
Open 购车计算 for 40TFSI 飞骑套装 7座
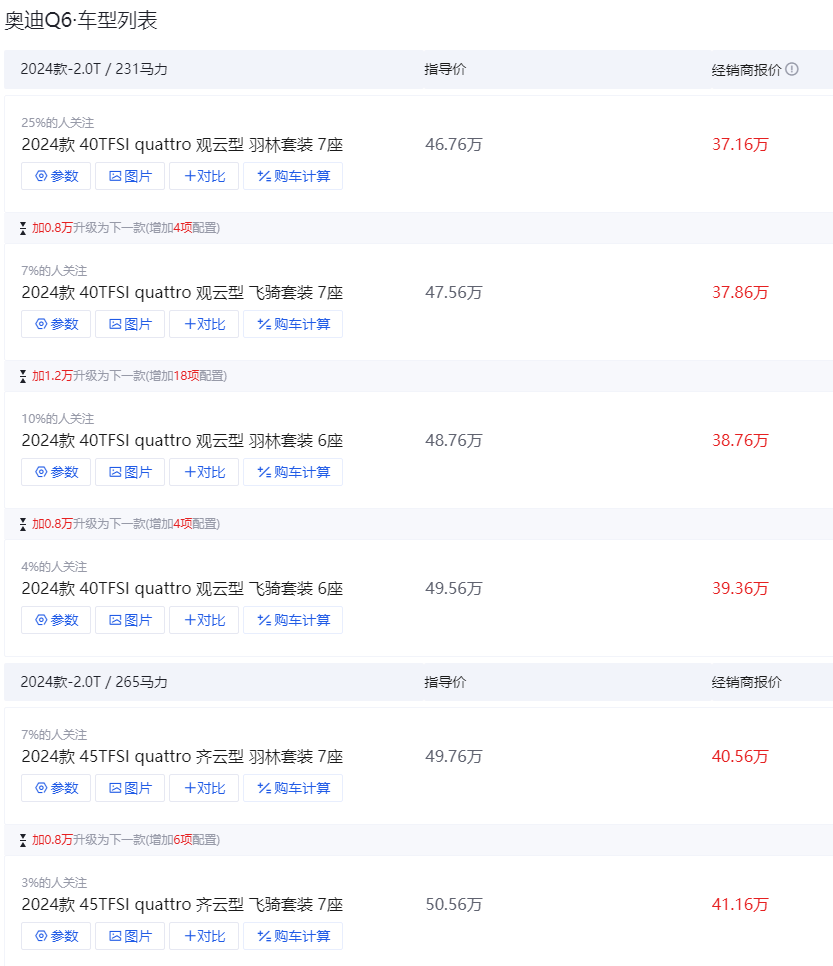[293, 324]
